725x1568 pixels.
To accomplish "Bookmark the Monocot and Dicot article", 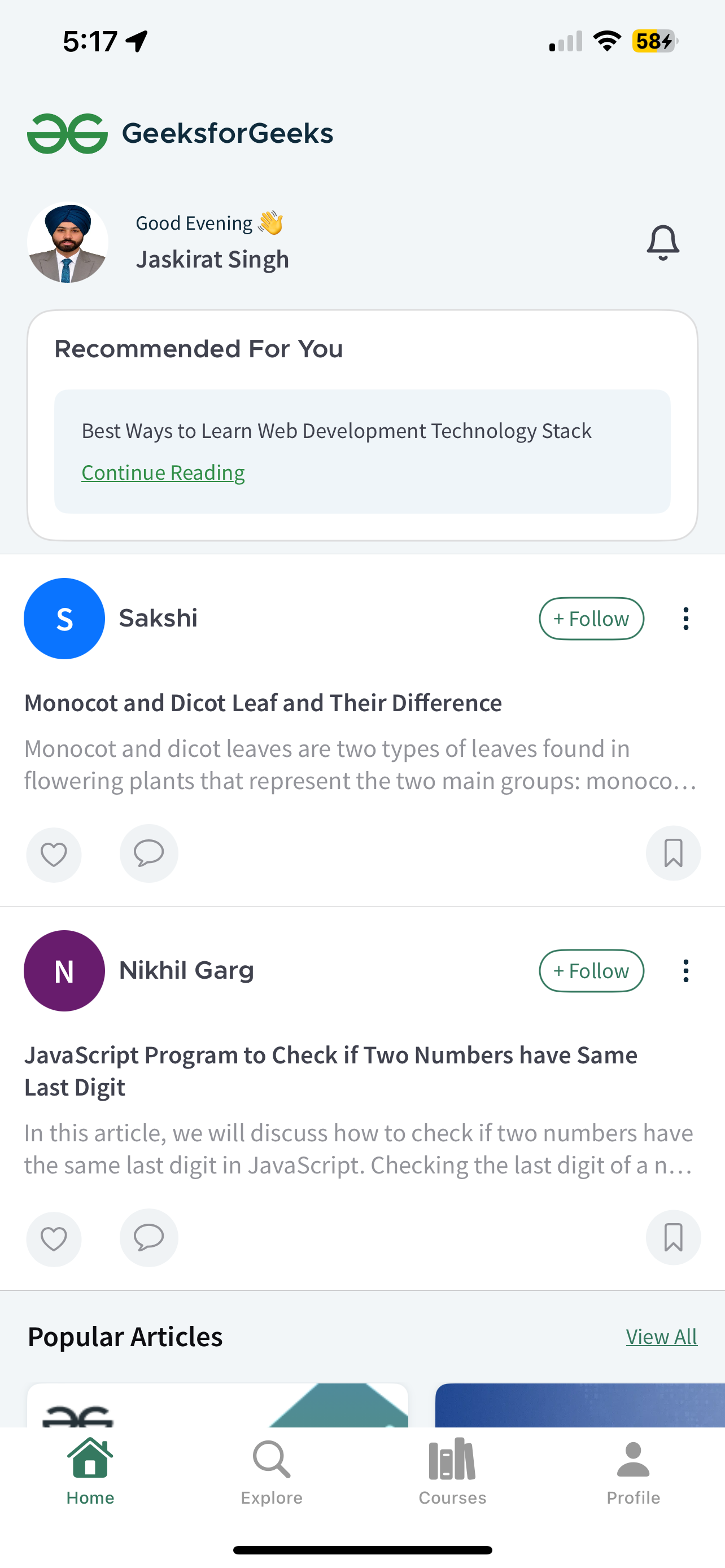I will click(x=672, y=853).
